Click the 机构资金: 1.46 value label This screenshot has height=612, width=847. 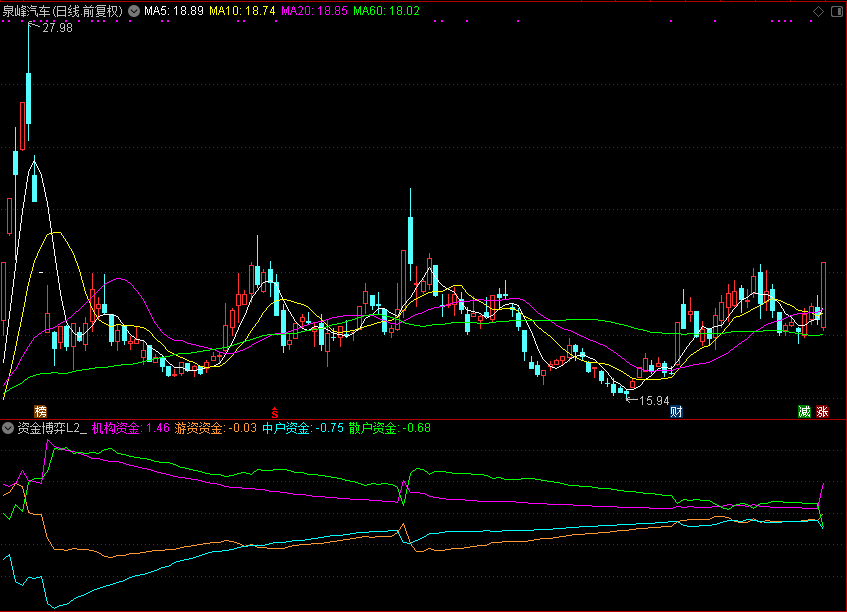point(131,428)
